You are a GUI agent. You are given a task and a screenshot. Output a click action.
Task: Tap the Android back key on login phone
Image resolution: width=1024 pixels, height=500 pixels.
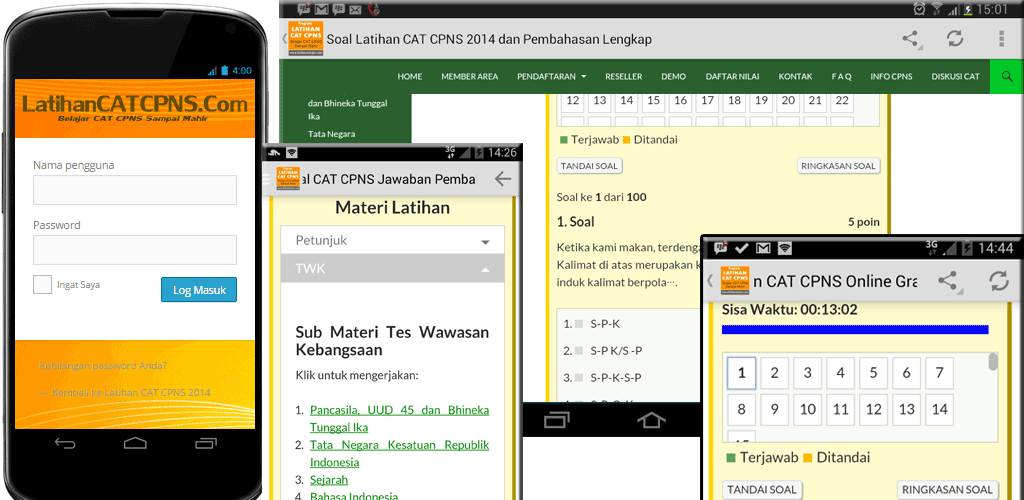(x=65, y=444)
